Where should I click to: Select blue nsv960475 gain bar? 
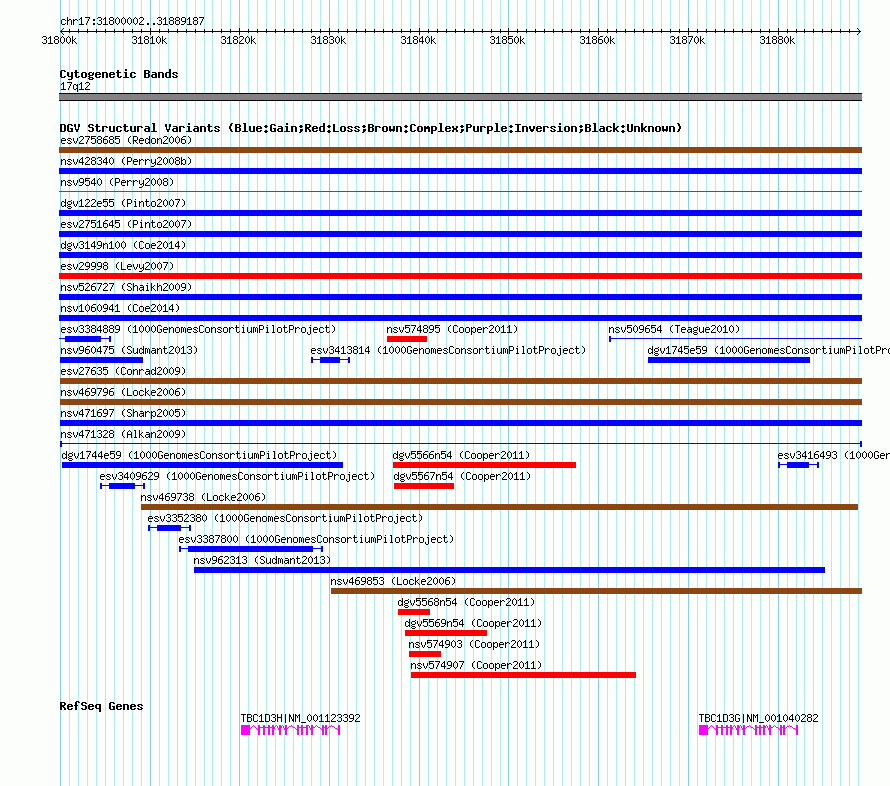click(x=101, y=360)
